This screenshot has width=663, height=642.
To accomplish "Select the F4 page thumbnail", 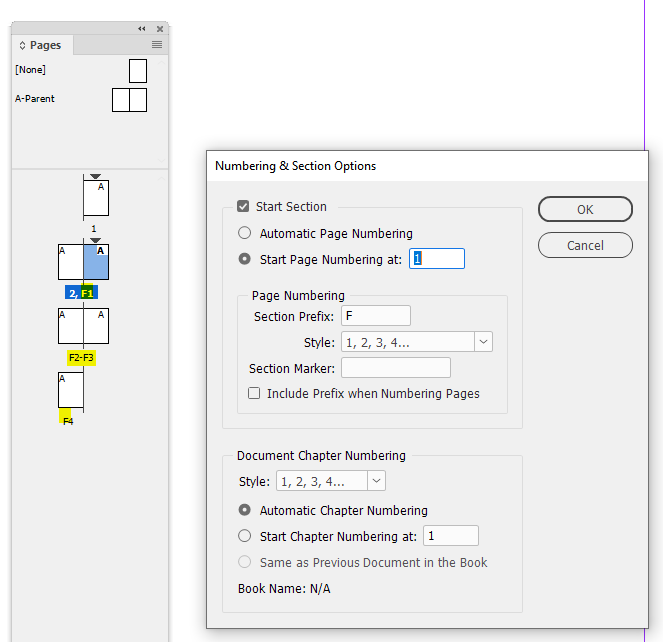I will click(71, 390).
